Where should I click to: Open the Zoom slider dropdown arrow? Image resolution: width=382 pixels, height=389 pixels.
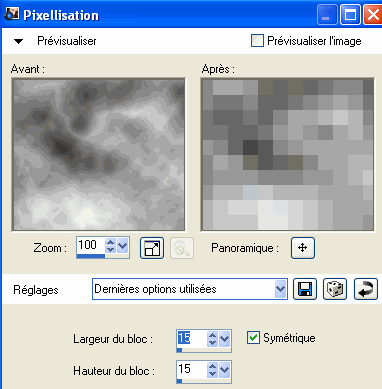[x=122, y=246]
